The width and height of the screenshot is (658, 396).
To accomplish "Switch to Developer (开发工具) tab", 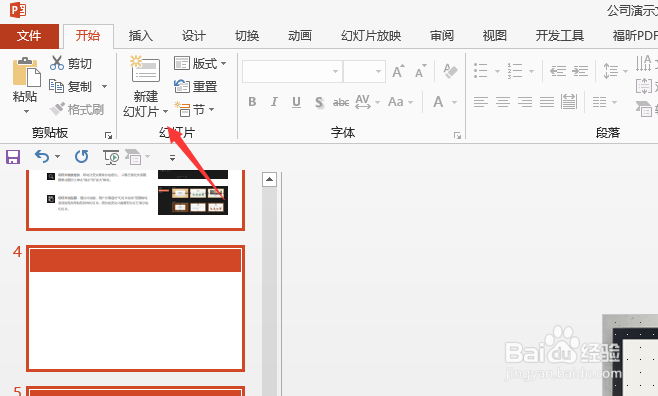I will [560, 36].
